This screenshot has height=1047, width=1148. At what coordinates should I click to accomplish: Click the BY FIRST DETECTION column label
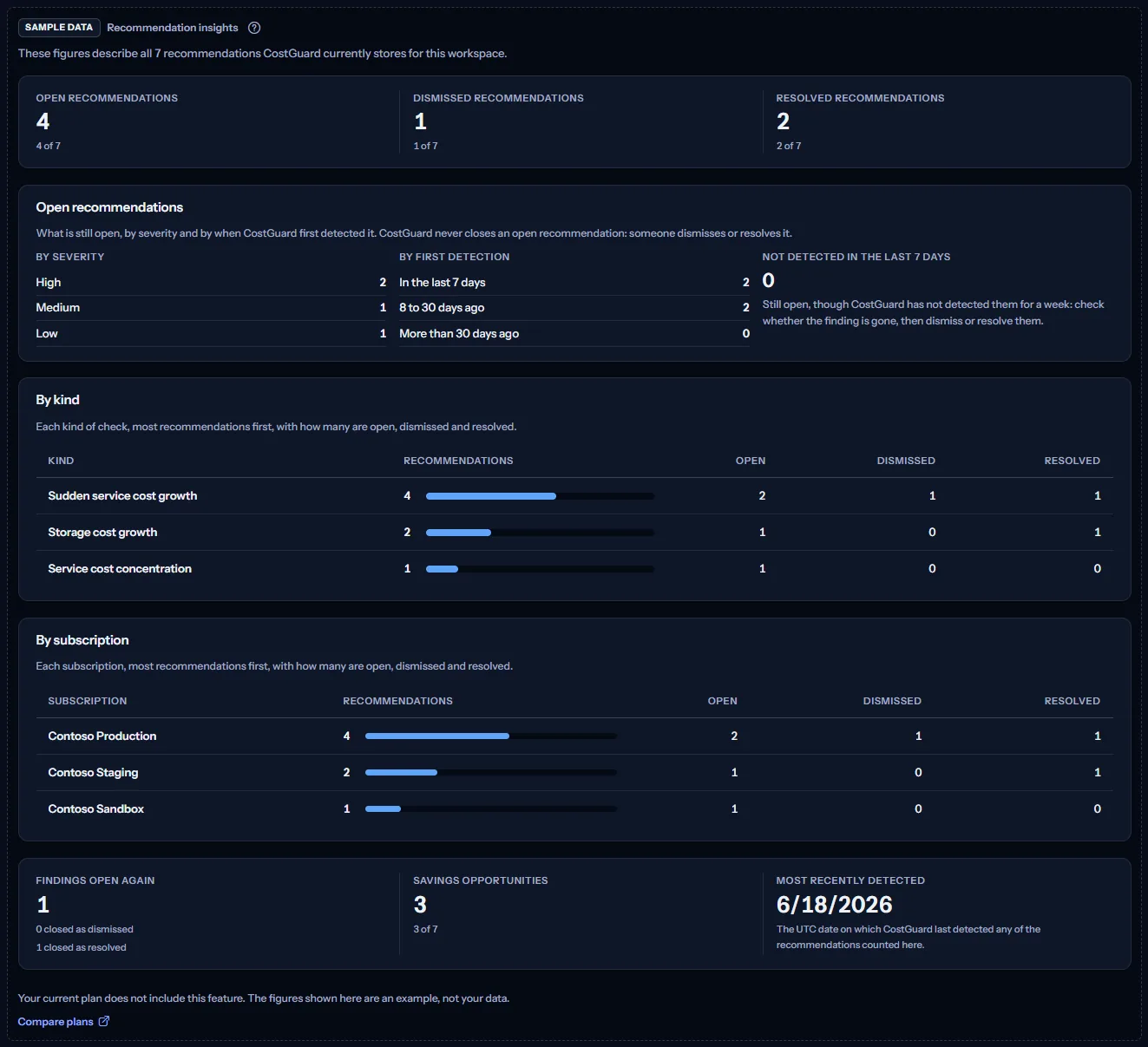pyautogui.click(x=455, y=257)
